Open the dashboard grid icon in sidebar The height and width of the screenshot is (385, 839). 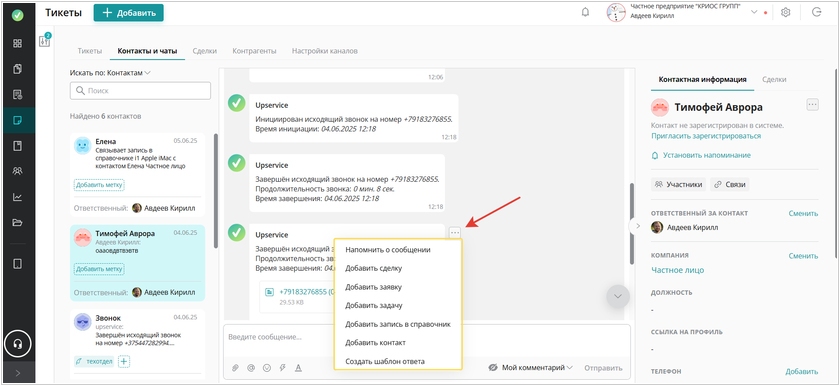tap(18, 43)
